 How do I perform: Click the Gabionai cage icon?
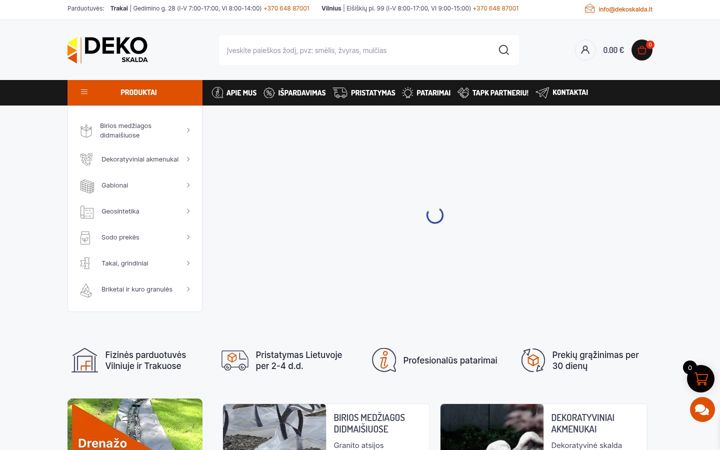point(87,186)
